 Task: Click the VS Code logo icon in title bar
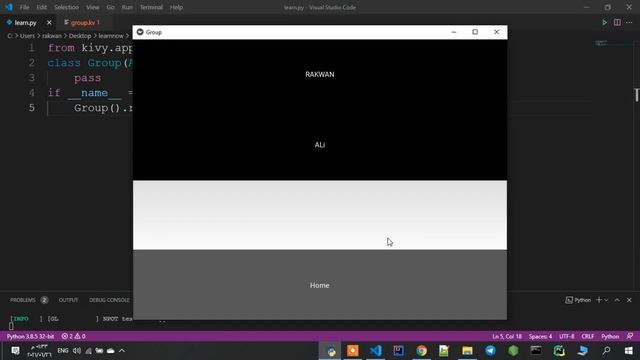pos(9,7)
